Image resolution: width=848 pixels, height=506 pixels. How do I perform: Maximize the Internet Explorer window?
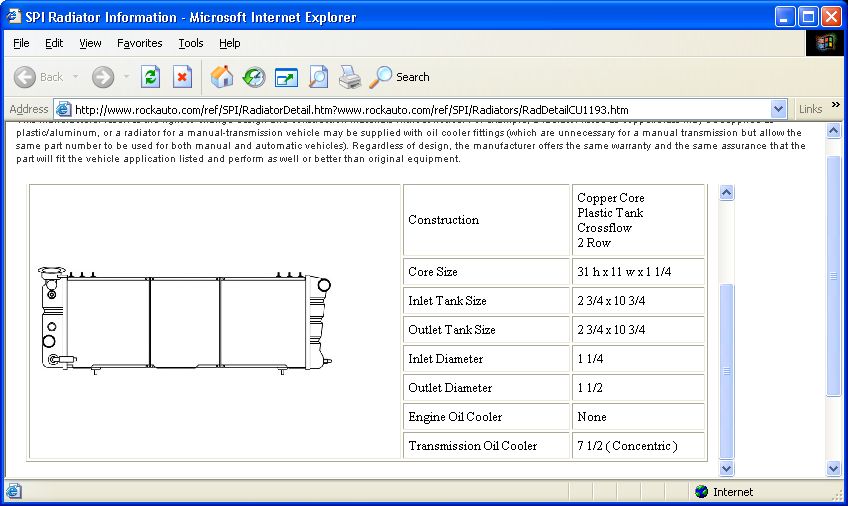[808, 17]
